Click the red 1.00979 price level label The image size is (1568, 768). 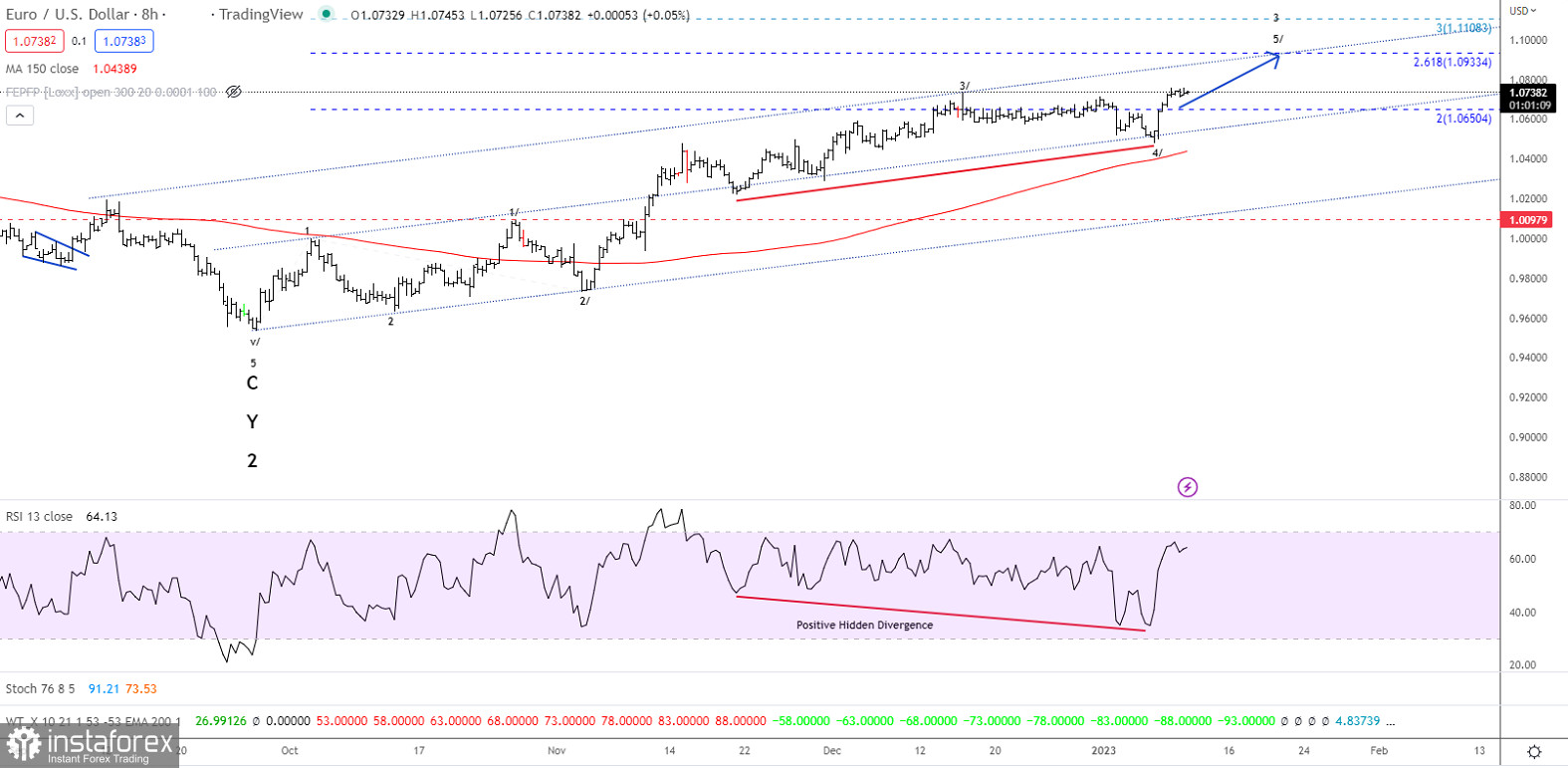(x=1528, y=220)
